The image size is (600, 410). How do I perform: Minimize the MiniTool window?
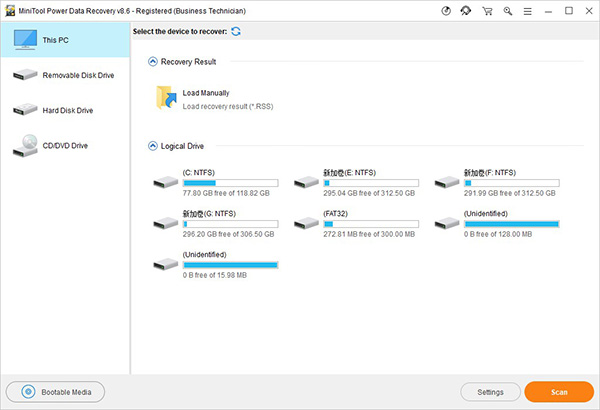point(548,11)
